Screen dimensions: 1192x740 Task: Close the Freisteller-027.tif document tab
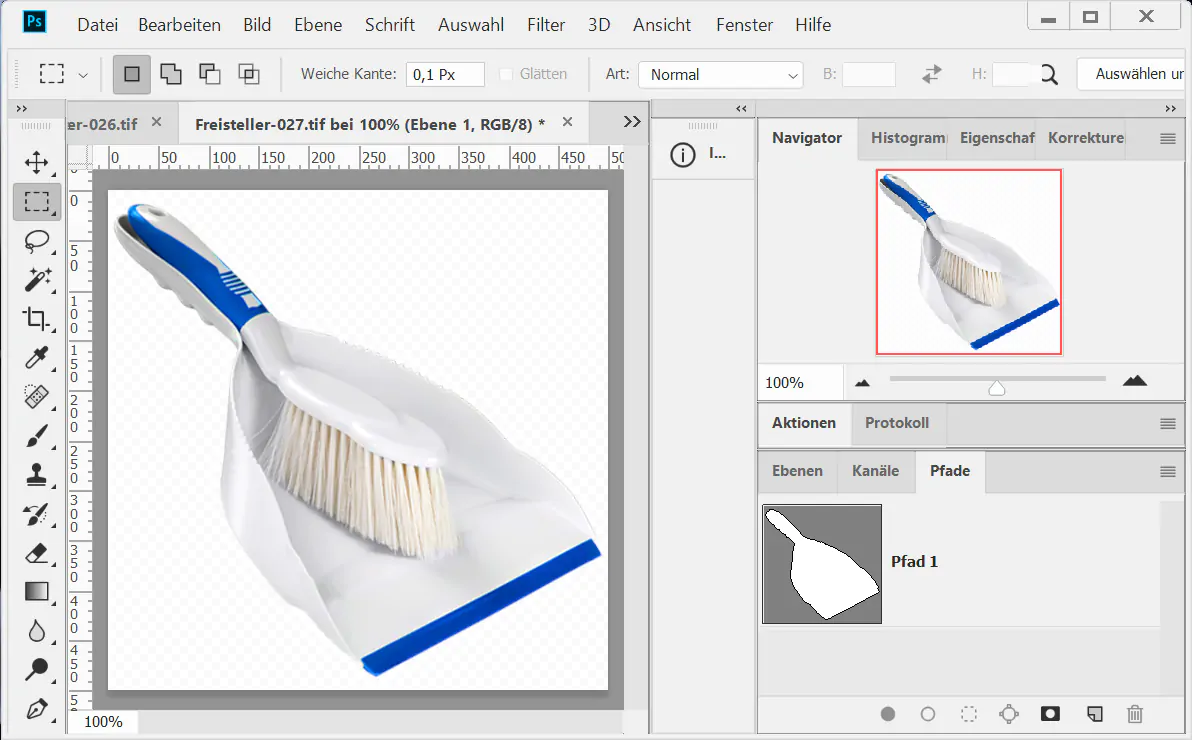tap(568, 123)
